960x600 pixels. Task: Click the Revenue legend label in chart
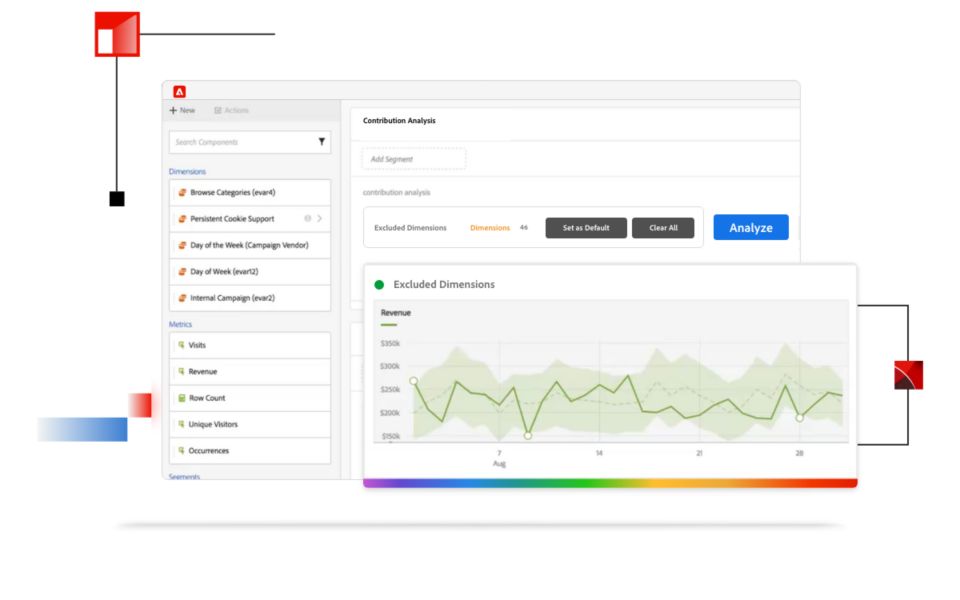point(396,313)
